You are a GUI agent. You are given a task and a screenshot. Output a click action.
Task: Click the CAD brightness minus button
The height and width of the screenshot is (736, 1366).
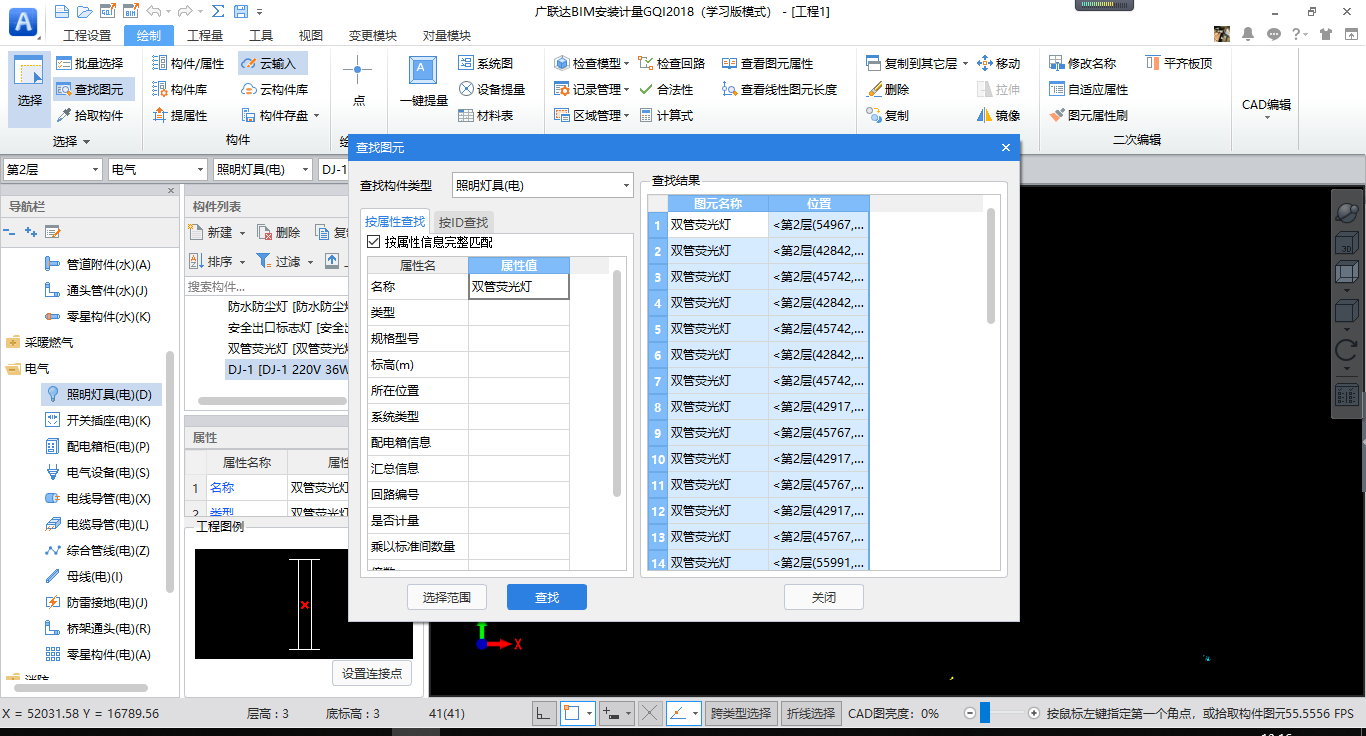pos(969,713)
